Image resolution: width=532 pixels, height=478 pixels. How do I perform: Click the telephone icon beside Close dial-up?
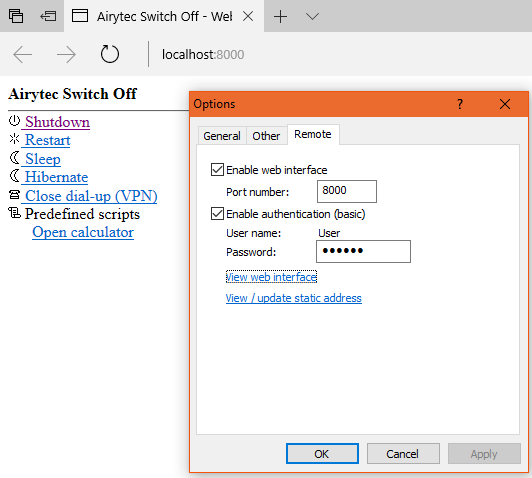click(x=14, y=194)
